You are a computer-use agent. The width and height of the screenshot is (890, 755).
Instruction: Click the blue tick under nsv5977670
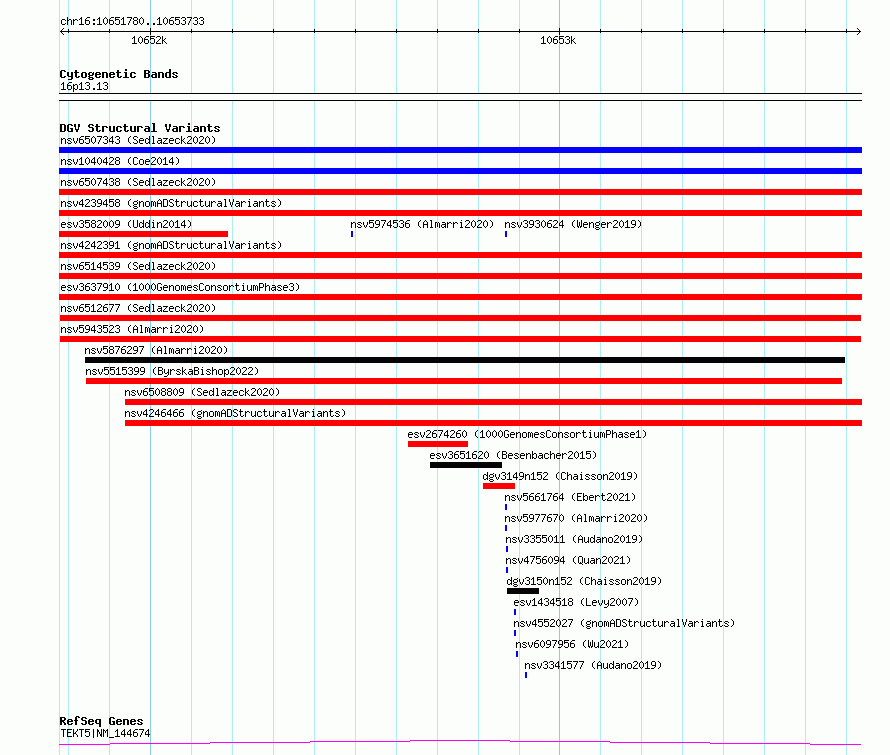point(506,528)
